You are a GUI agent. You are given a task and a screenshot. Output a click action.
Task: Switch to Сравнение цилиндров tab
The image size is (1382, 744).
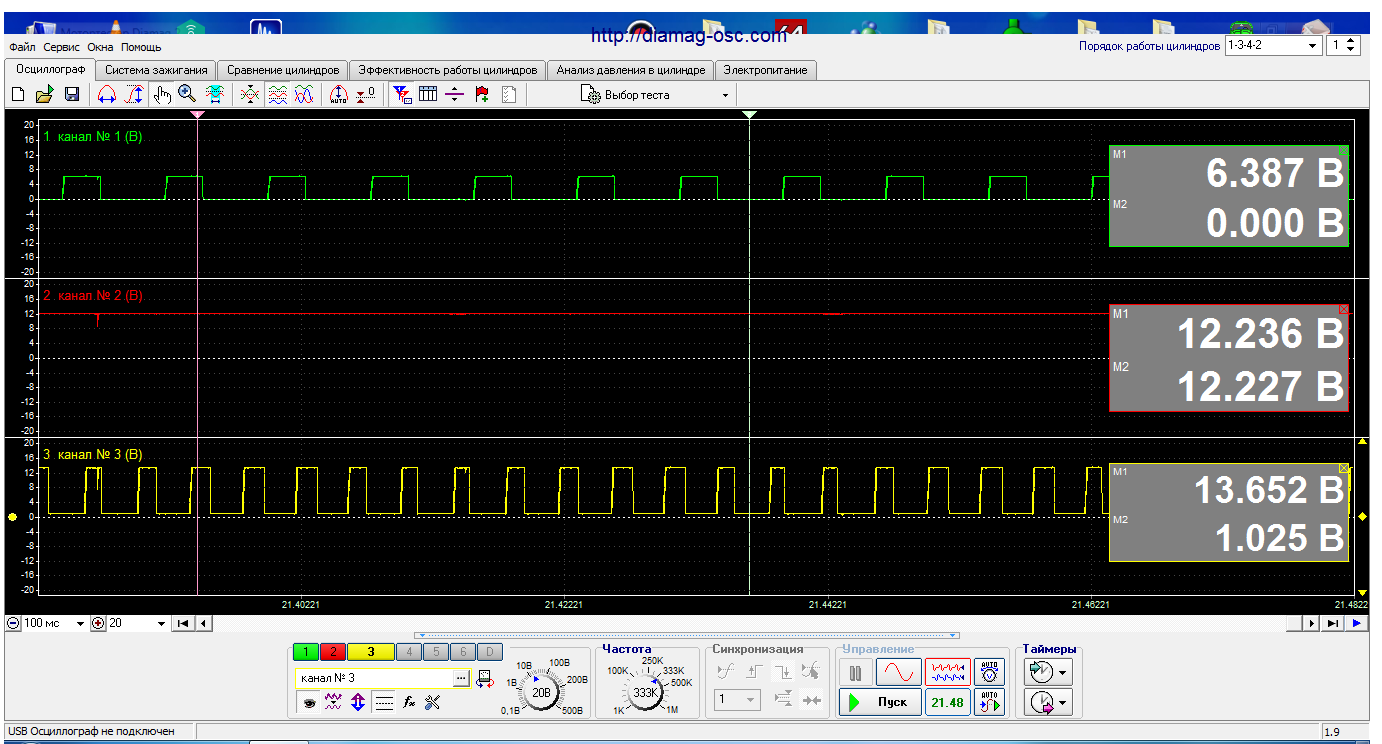tap(283, 70)
